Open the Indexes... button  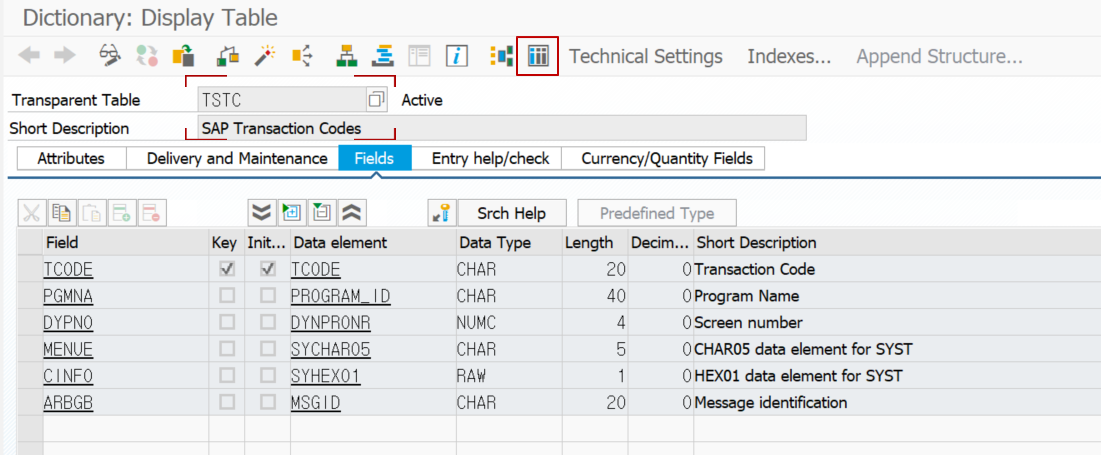click(789, 56)
